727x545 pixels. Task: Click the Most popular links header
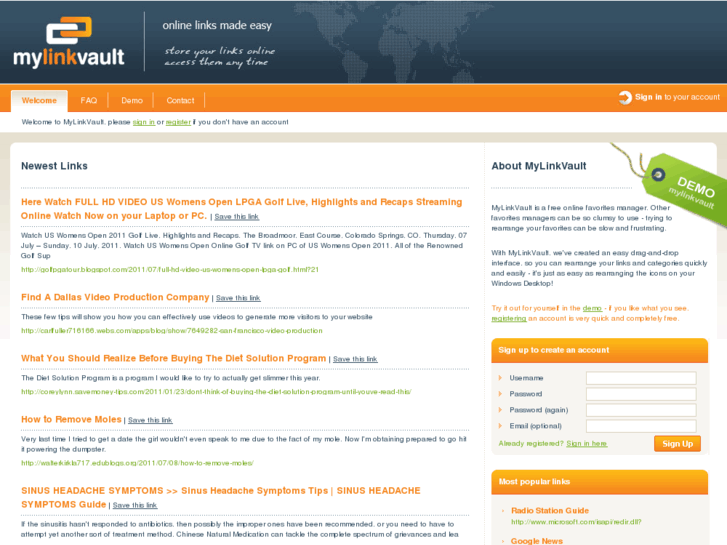pyautogui.click(x=599, y=482)
